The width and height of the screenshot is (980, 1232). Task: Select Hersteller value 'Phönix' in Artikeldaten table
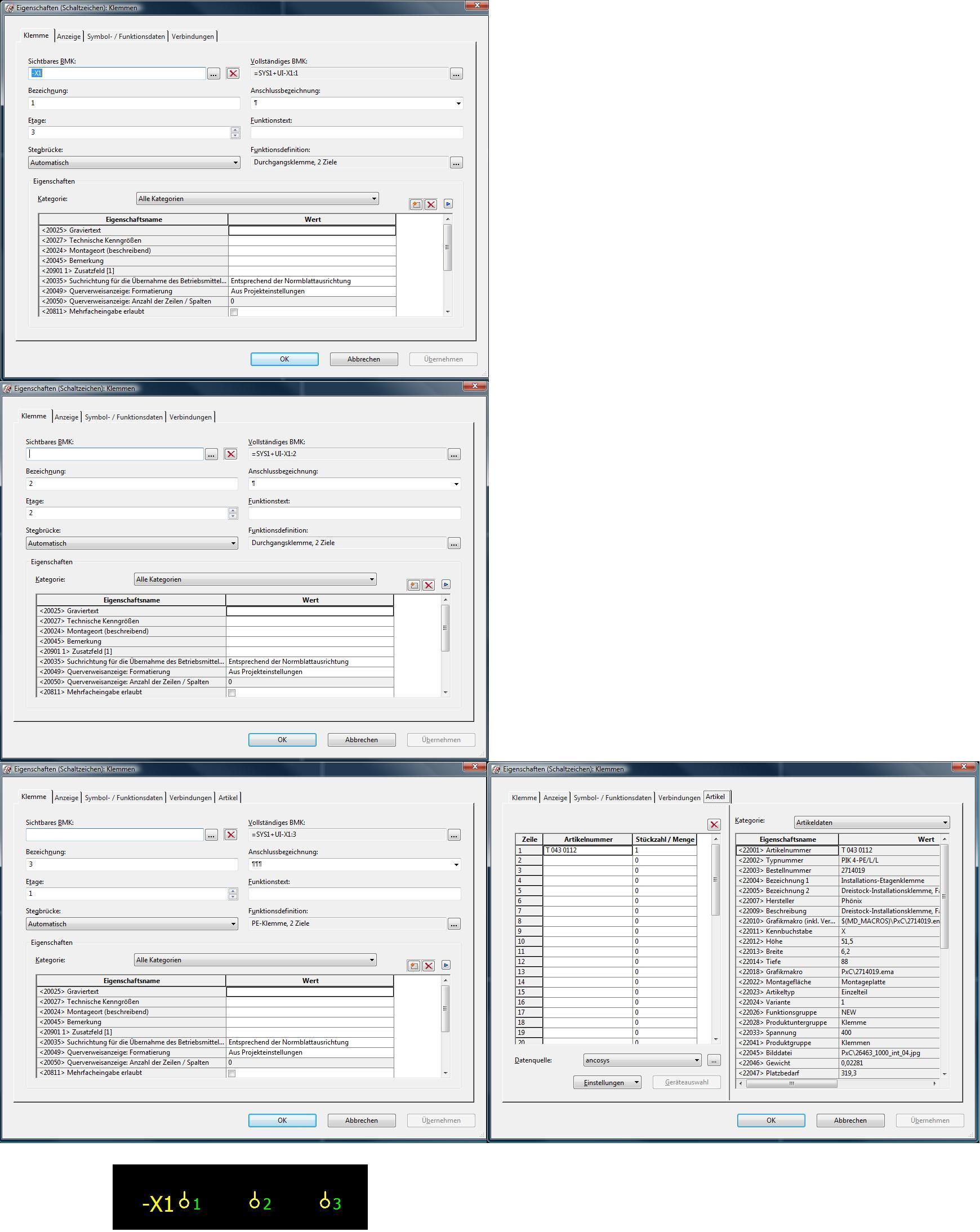pyautogui.click(x=889, y=901)
